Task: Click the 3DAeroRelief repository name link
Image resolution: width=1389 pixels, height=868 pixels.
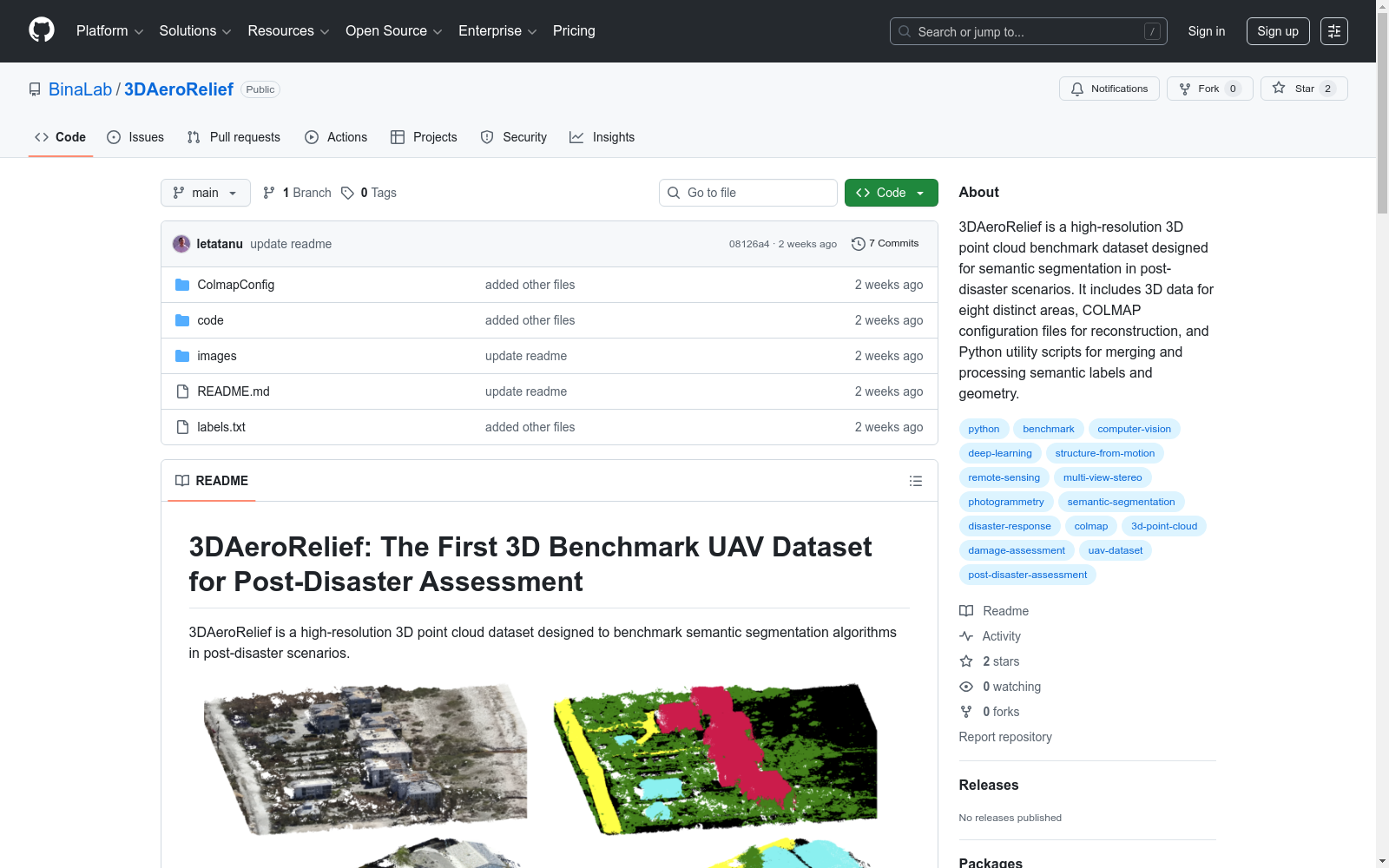Action: pos(179,89)
